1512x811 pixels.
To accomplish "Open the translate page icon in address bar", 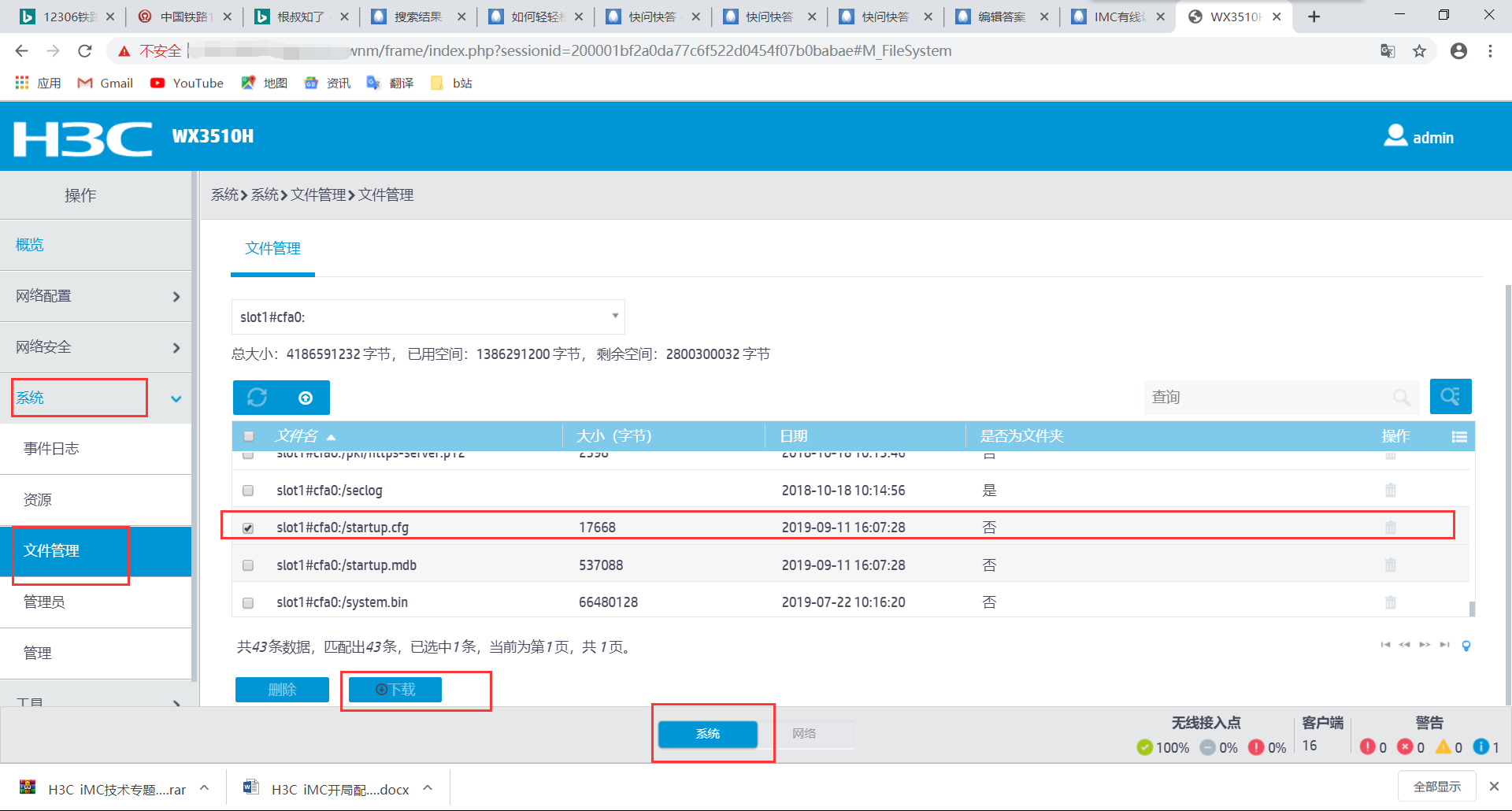I will 1388,51.
